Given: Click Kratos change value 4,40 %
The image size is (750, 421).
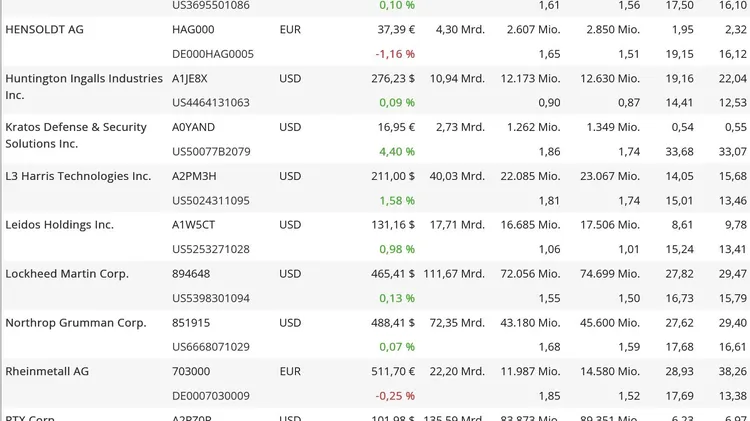Looking at the screenshot, I should 397,152.
